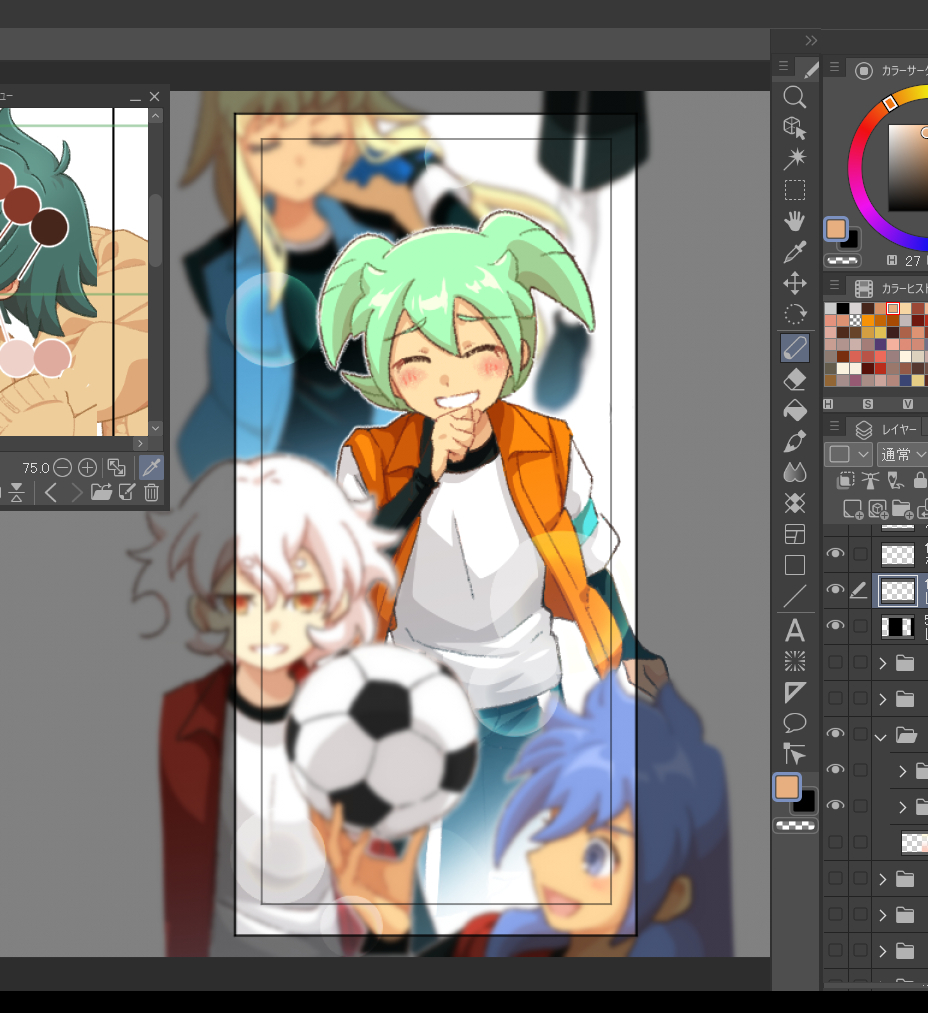Enable Clip to layer below
The width and height of the screenshot is (928, 1013).
(845, 480)
